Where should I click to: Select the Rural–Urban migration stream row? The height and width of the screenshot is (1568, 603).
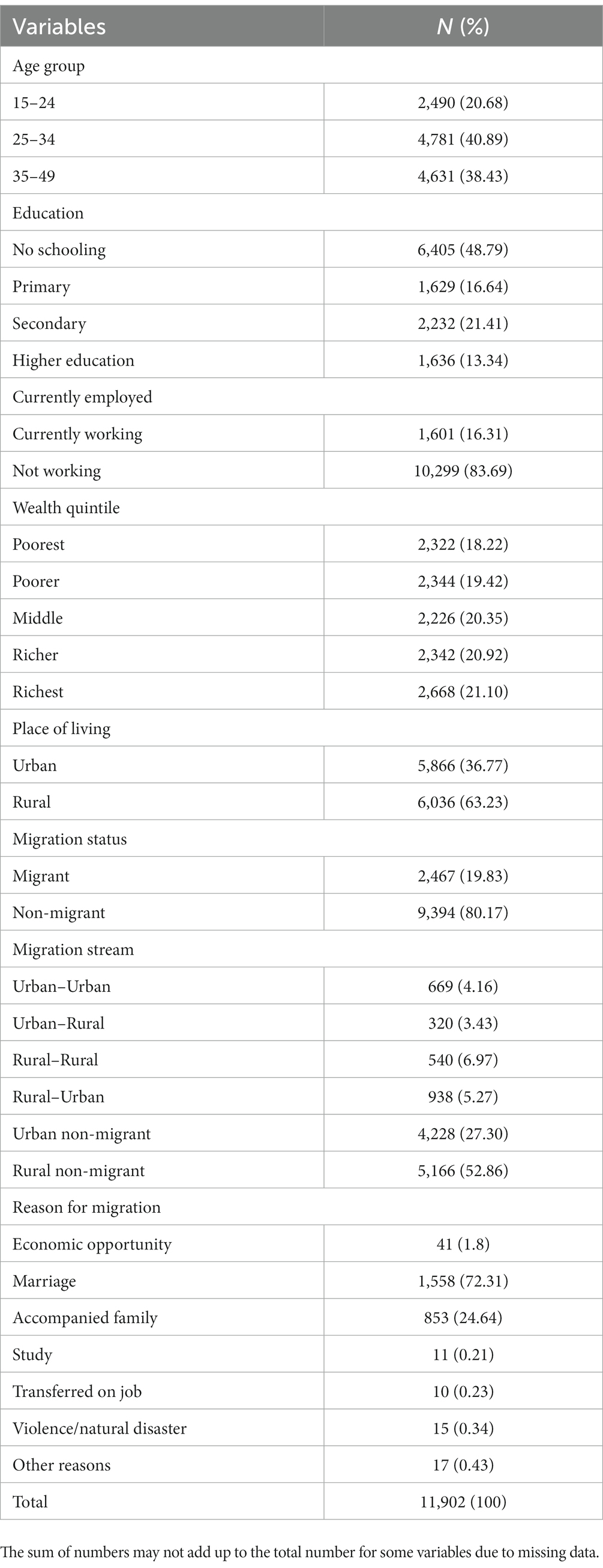(x=301, y=1096)
